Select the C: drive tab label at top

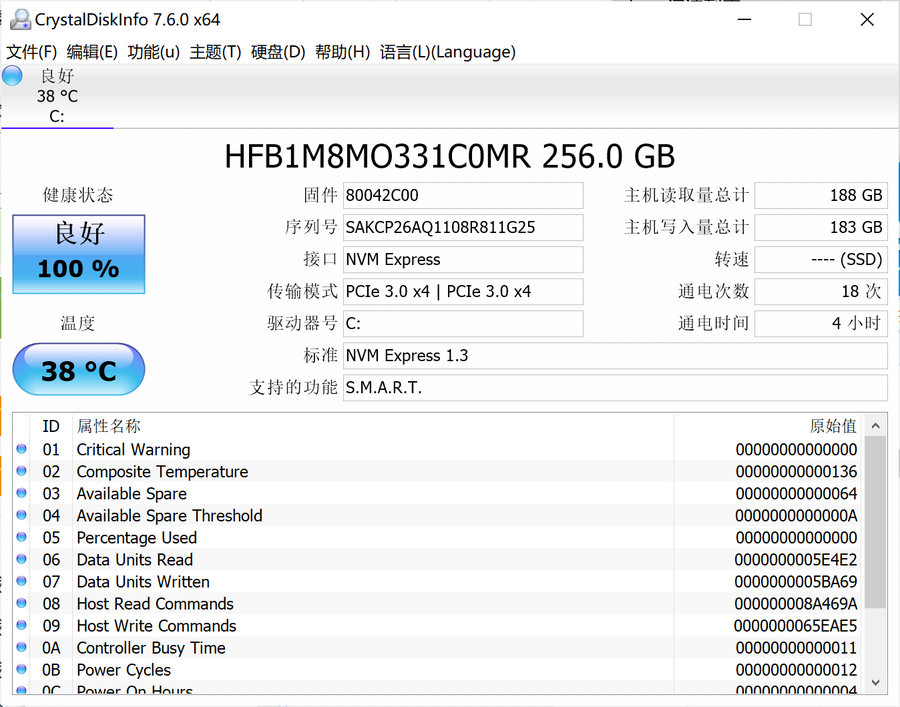57,116
